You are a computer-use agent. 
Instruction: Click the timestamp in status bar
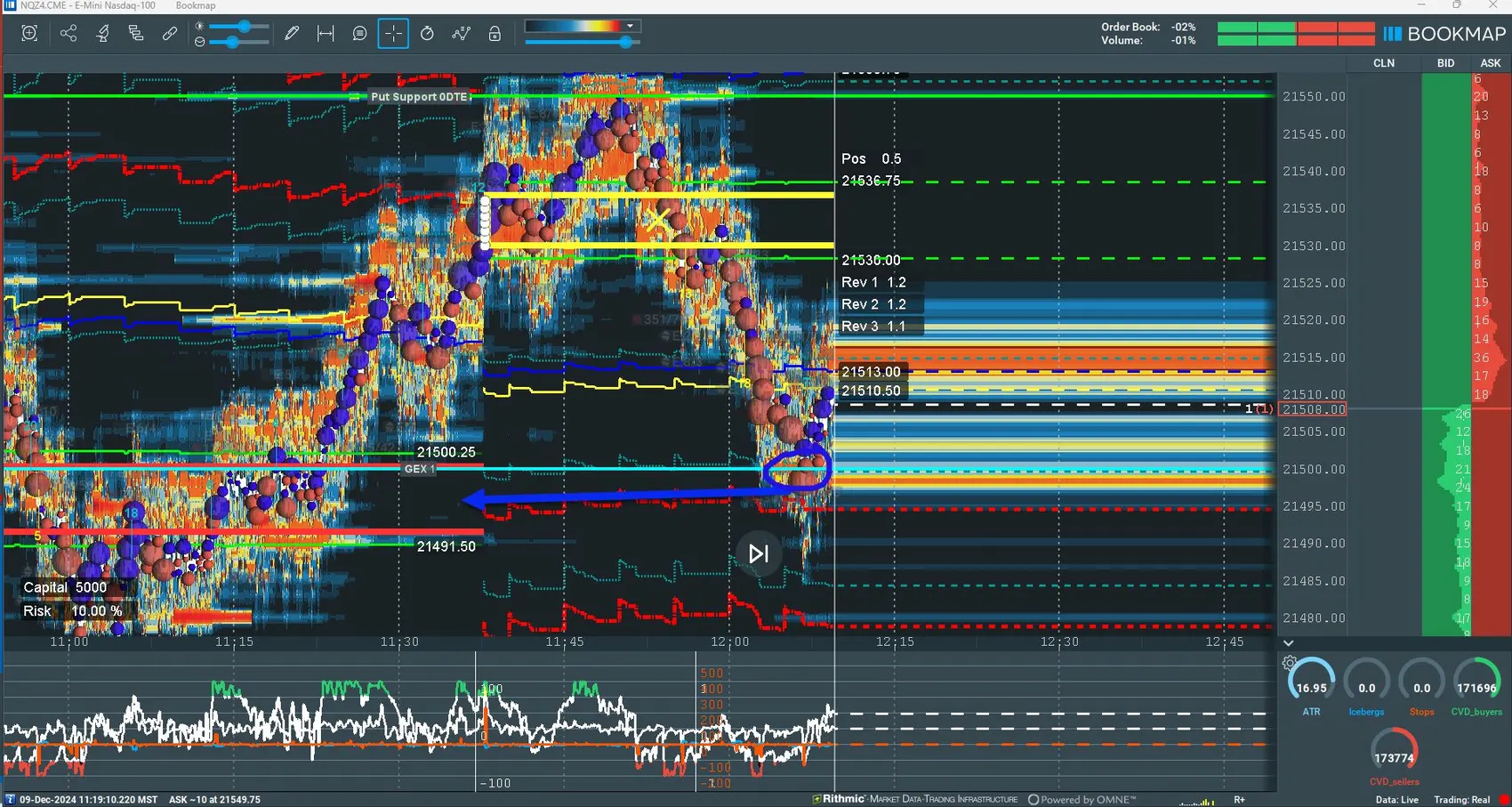[88, 800]
